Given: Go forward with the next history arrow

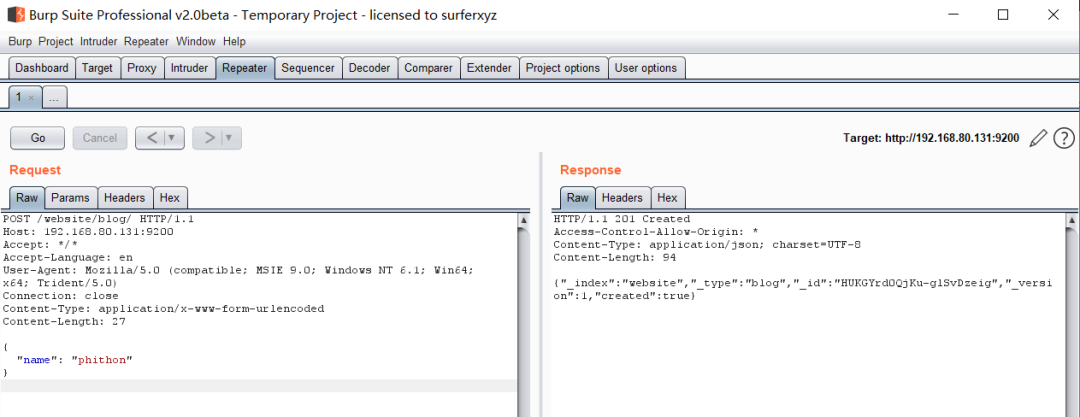Looking at the screenshot, I should (x=208, y=138).
